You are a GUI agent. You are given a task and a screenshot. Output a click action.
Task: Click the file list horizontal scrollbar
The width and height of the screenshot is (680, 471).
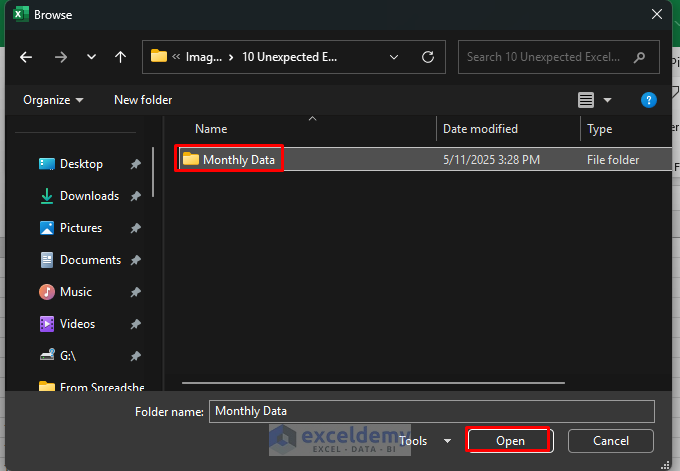pos(373,383)
